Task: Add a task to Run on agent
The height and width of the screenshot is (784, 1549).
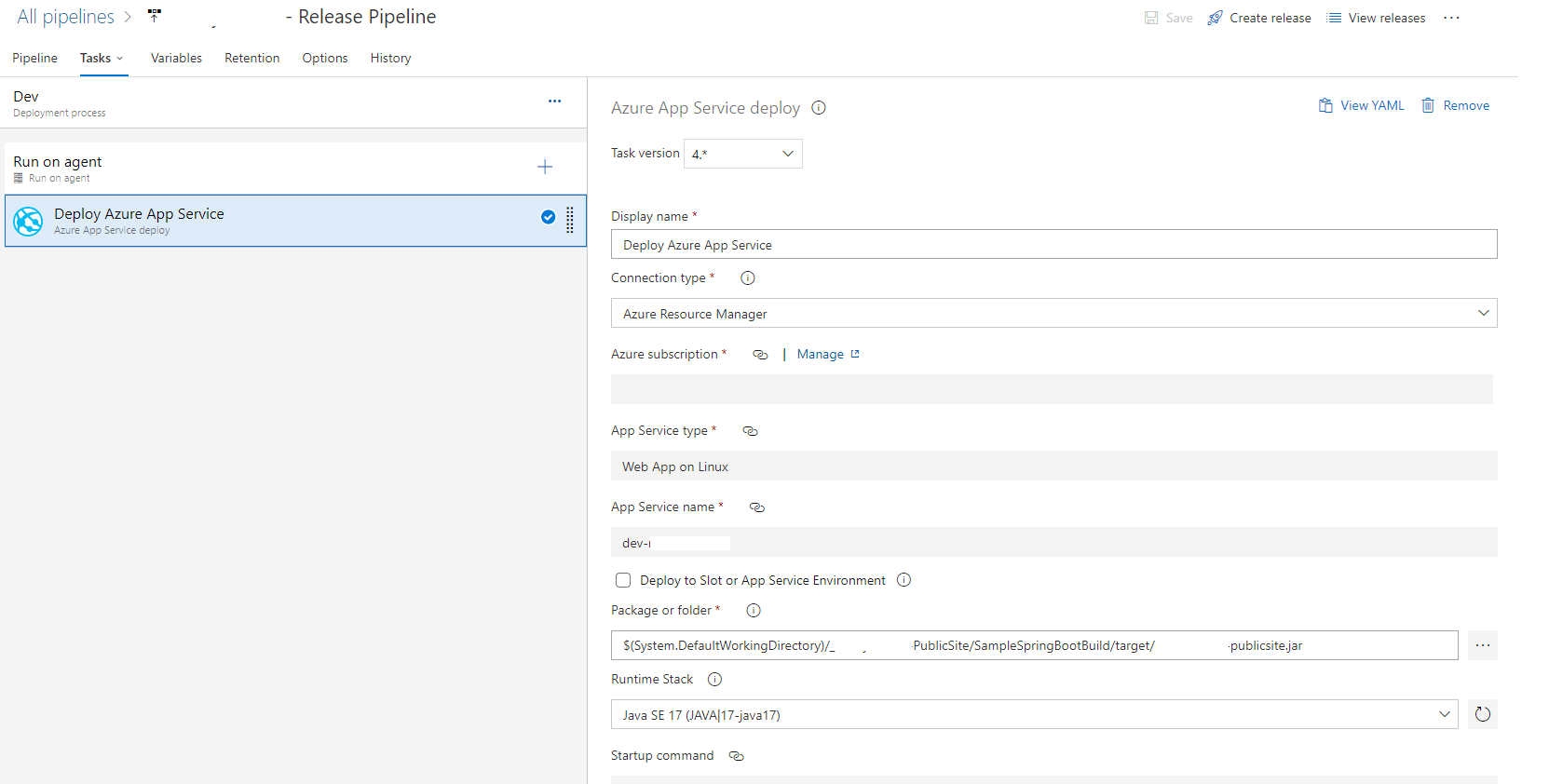Action: 545,167
